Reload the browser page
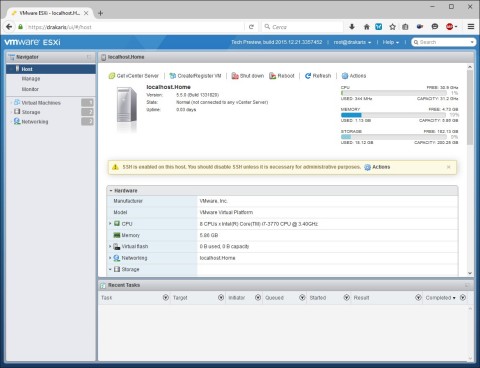This screenshot has height=368, width=480. coord(251,27)
